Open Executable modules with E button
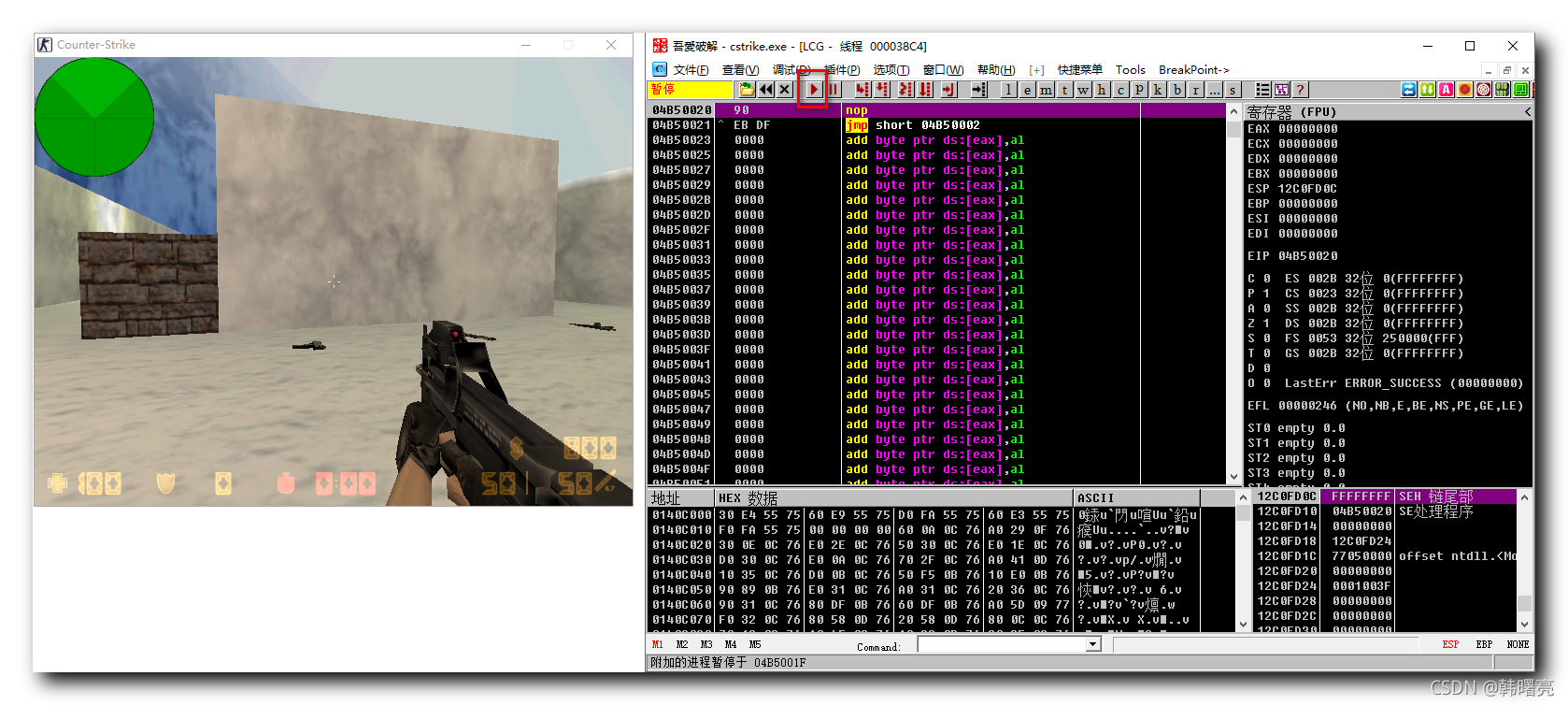 pyautogui.click(x=1028, y=90)
